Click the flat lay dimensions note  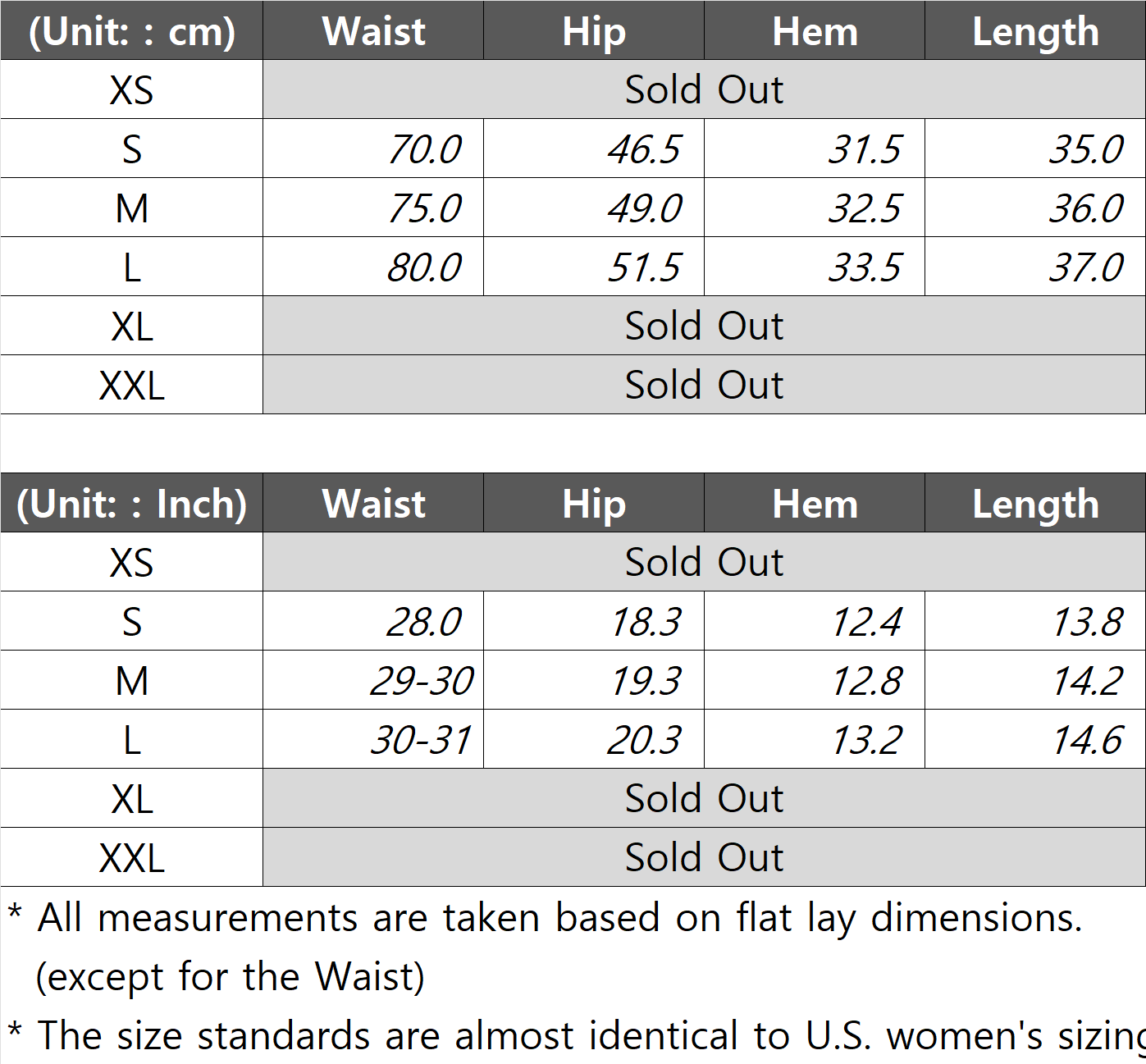pos(559,917)
